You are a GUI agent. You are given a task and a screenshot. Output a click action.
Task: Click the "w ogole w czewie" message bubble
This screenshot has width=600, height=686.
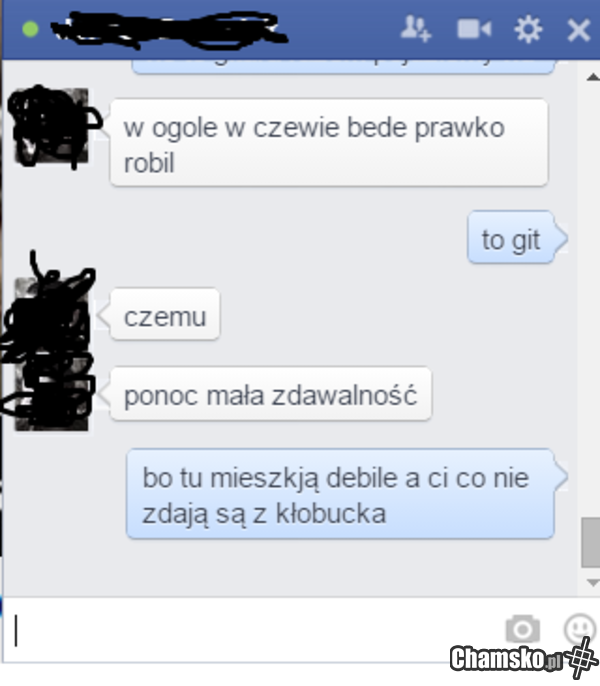point(329,143)
